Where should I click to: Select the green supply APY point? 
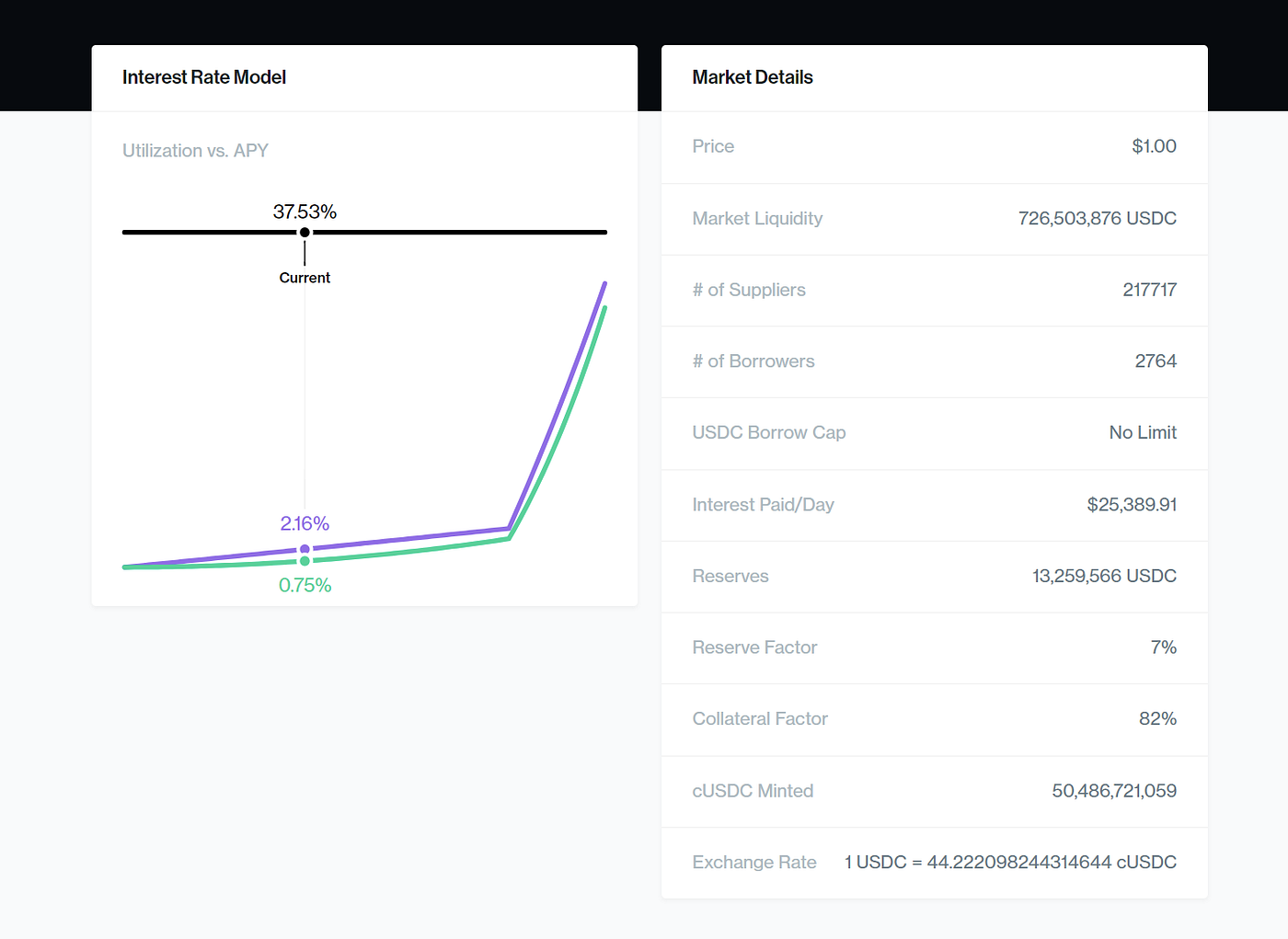click(305, 561)
